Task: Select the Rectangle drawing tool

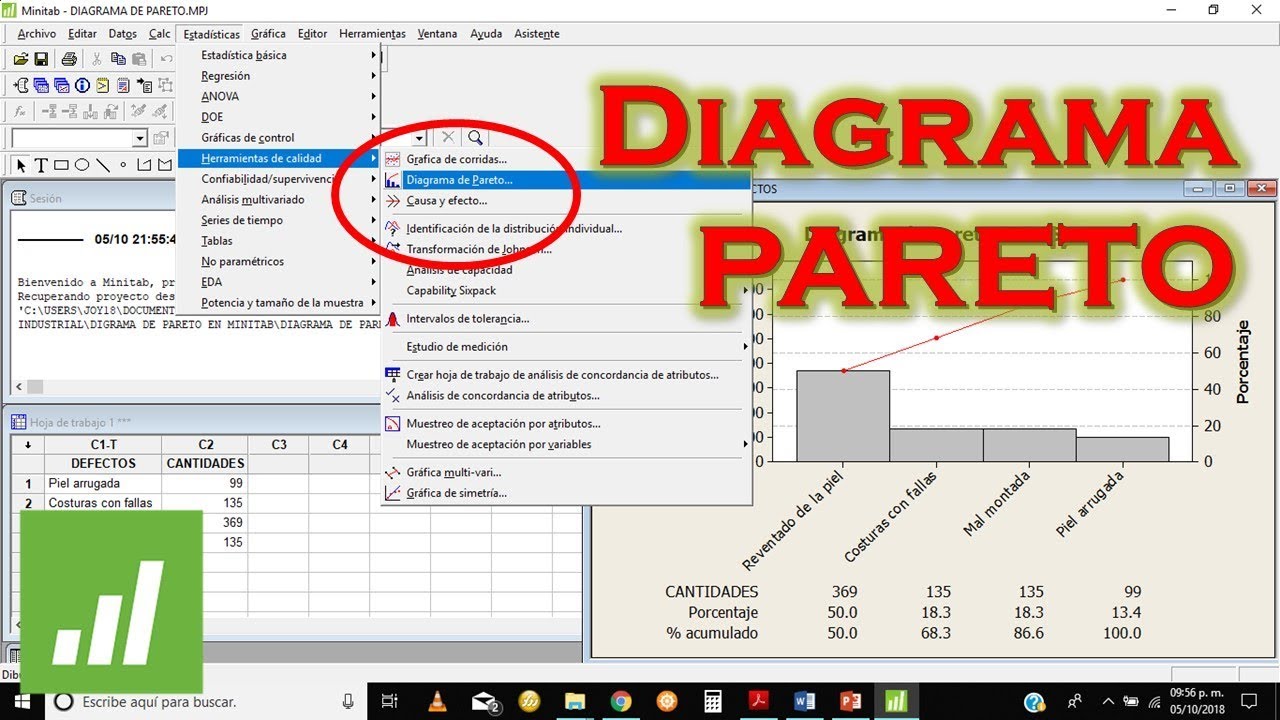Action: (x=61, y=165)
